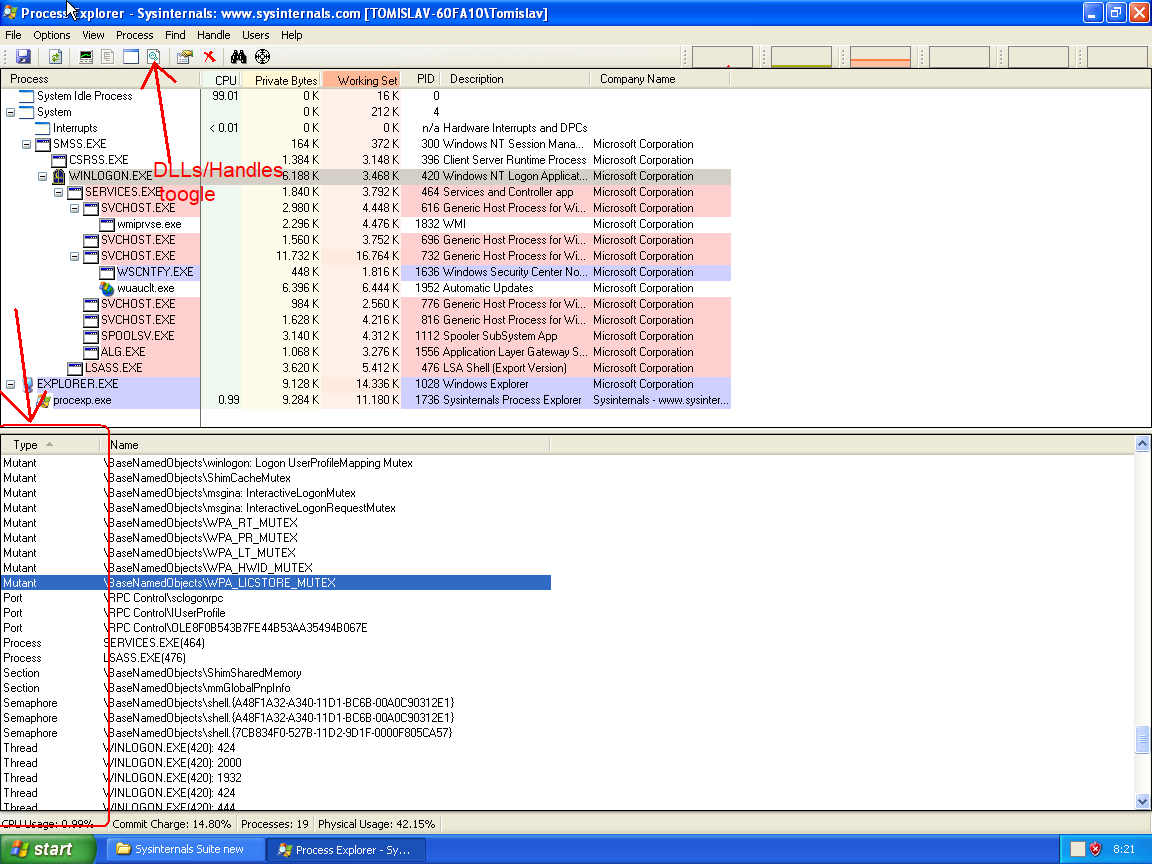Sort by the Process column header
The width and height of the screenshot is (1152, 864).
point(101,79)
